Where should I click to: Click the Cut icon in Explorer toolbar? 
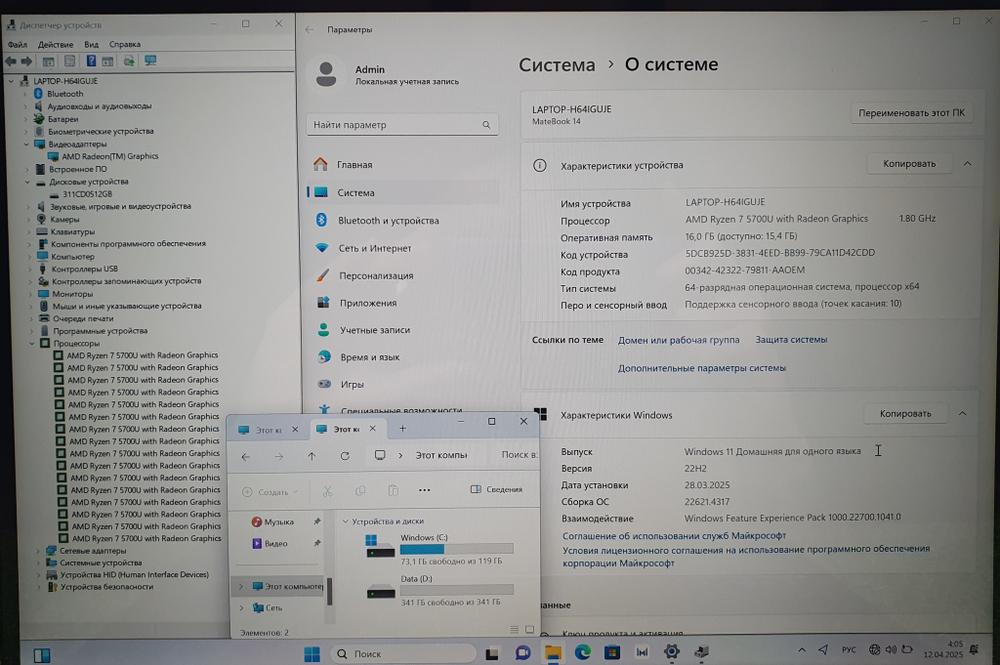point(328,491)
